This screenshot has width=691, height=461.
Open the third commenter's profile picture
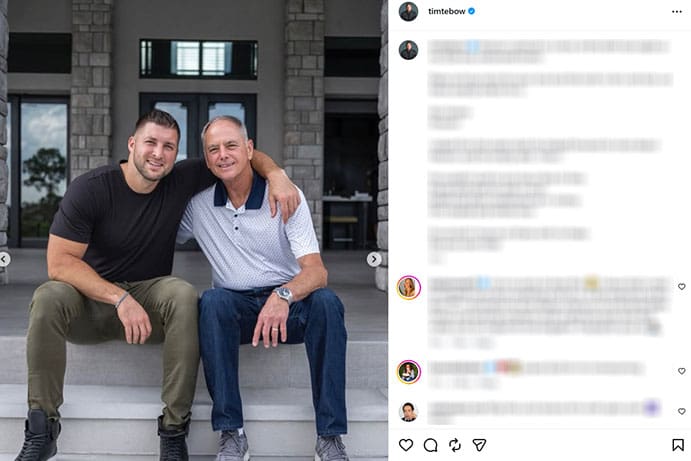click(408, 411)
